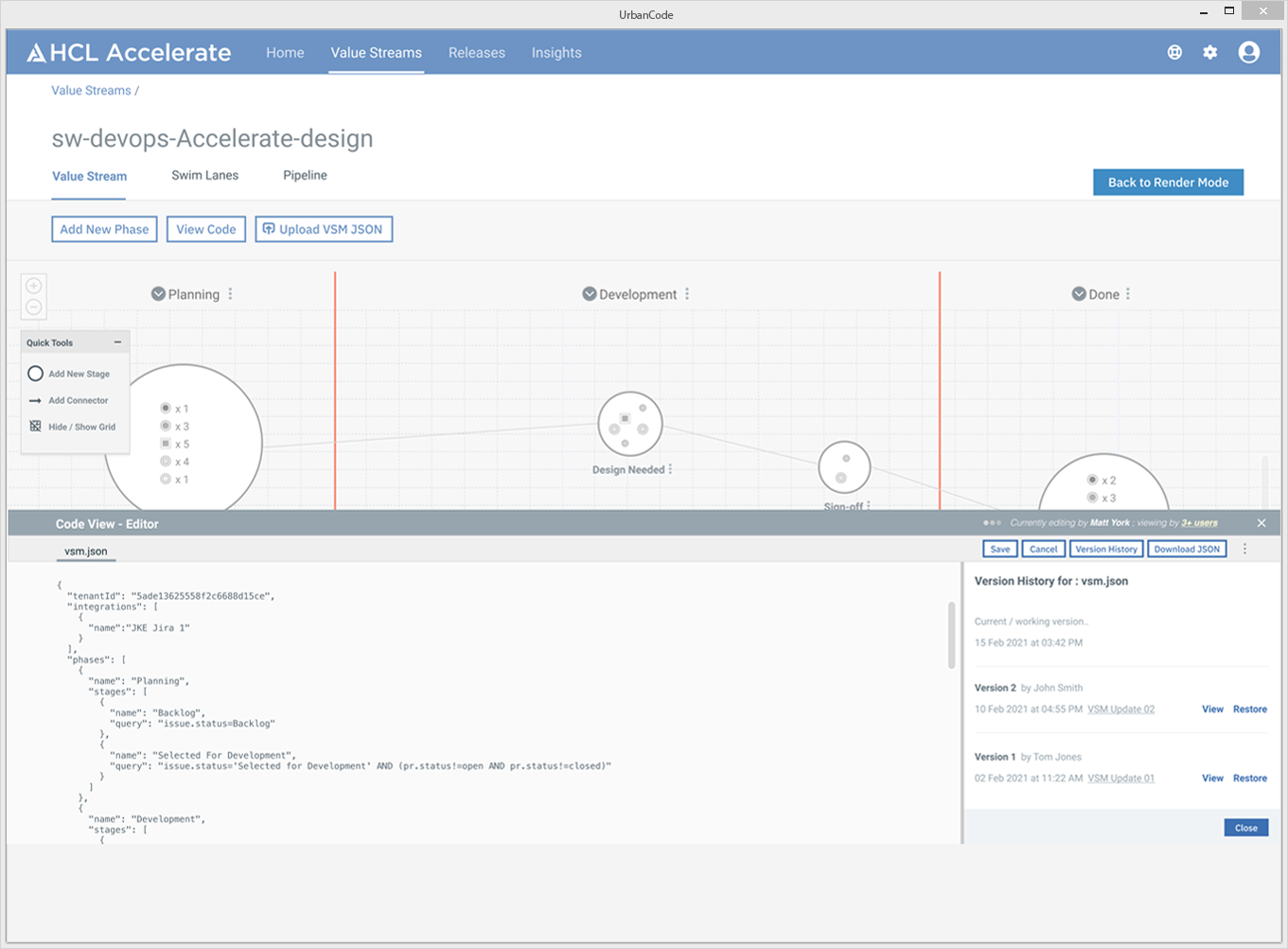Open the Releases navigation item
The height and width of the screenshot is (949, 1288).
tap(476, 53)
